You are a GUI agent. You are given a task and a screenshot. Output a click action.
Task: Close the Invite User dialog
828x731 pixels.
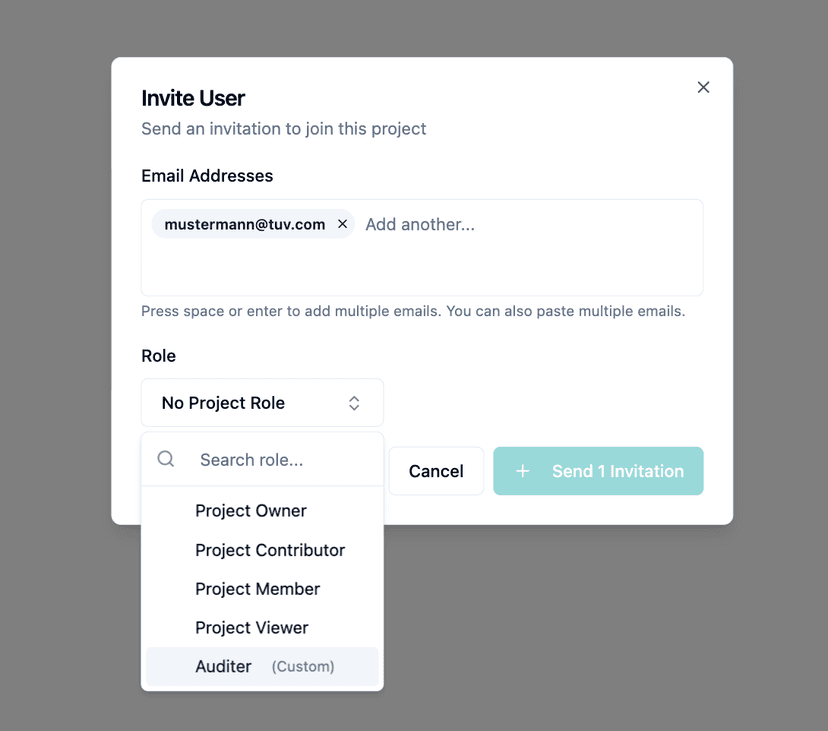(703, 88)
